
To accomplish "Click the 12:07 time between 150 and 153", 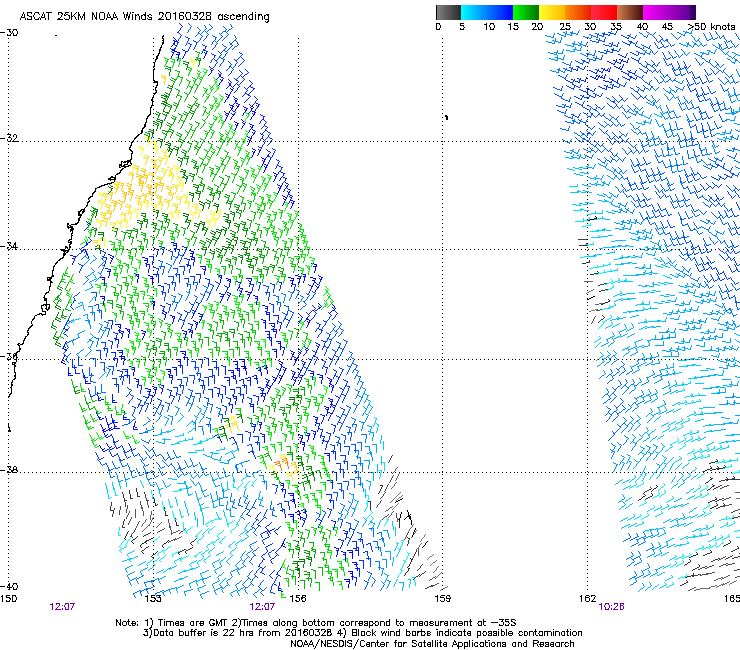I will click(x=62, y=607).
